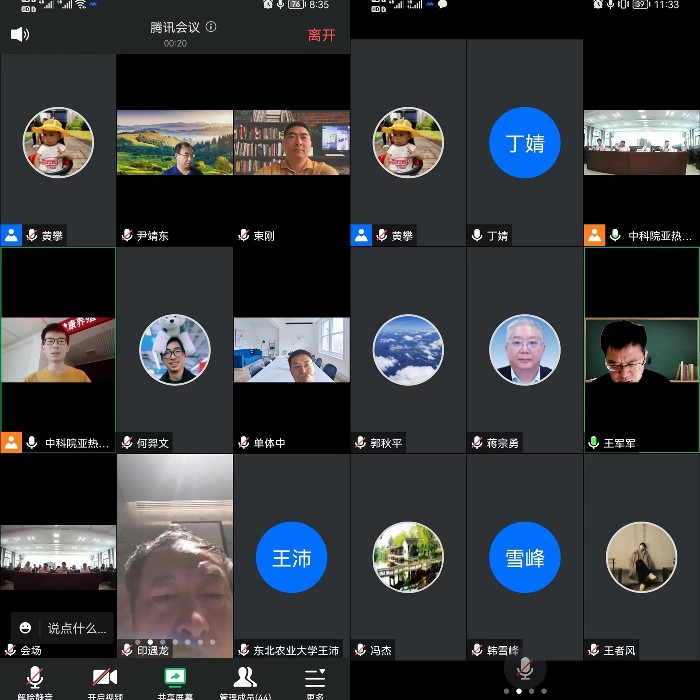
Task: Expand the 更多 more options menu
Action: click(x=315, y=680)
